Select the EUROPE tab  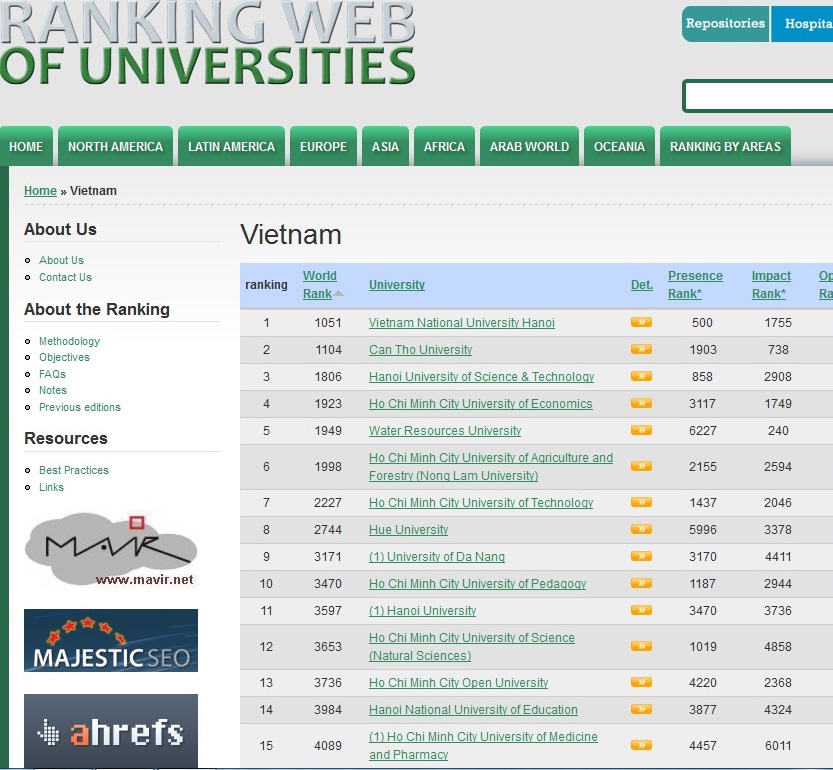(x=323, y=147)
